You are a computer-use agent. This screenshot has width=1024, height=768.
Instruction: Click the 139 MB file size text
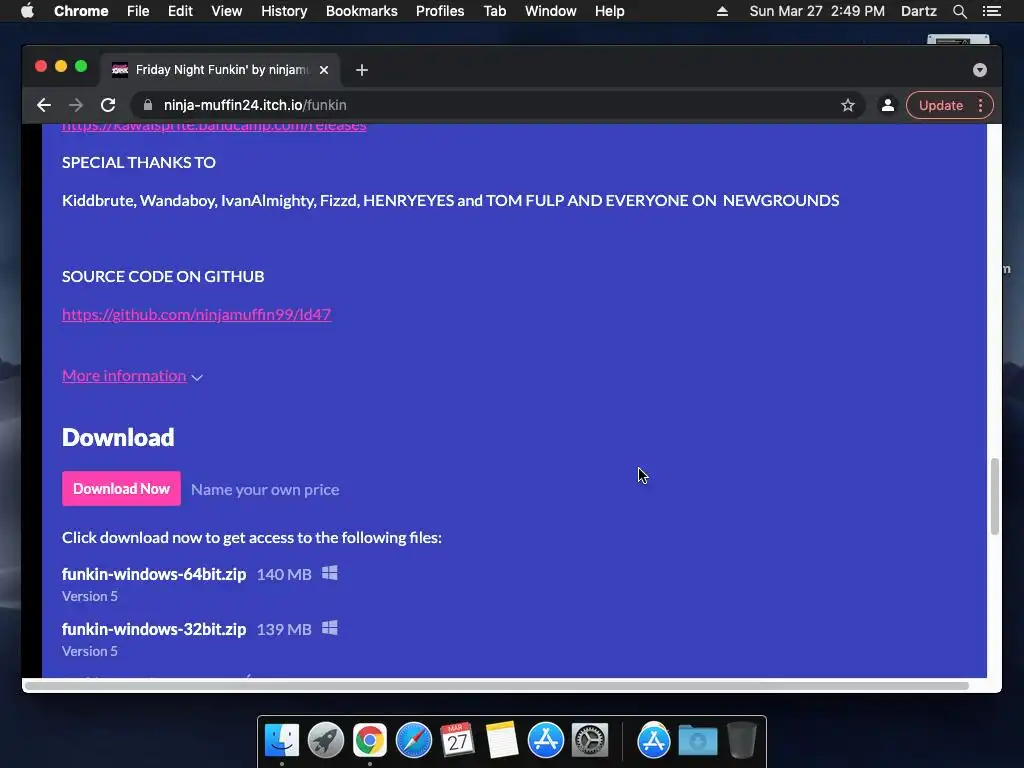pos(284,629)
